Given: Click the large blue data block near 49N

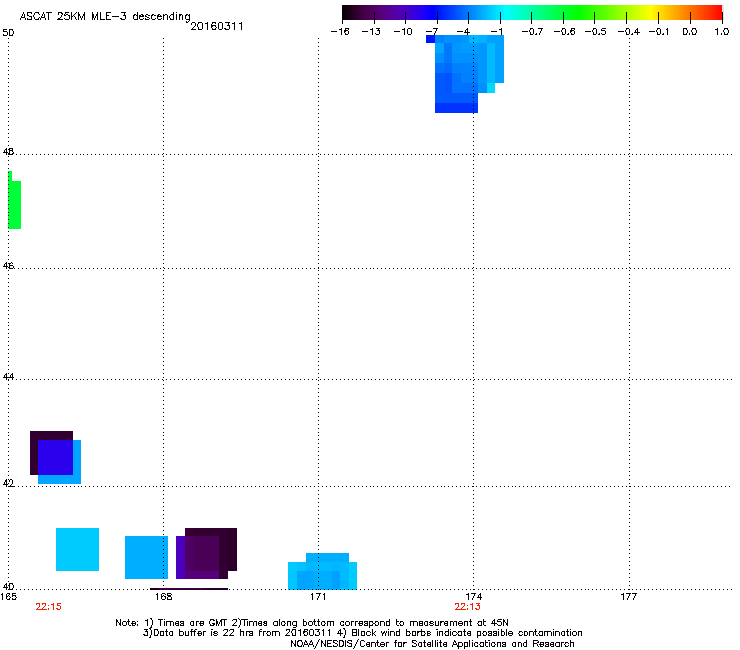Looking at the screenshot, I should [x=465, y=74].
